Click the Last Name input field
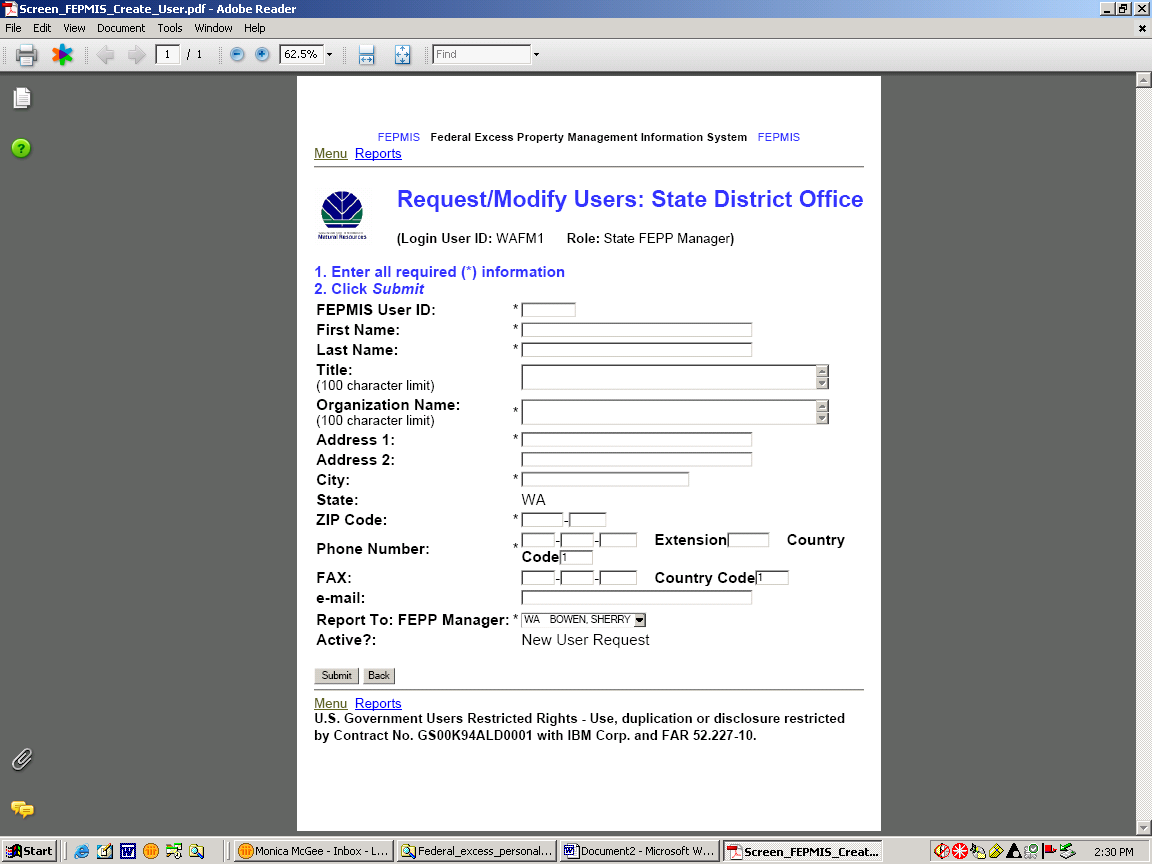The height and width of the screenshot is (864, 1152). [x=637, y=350]
